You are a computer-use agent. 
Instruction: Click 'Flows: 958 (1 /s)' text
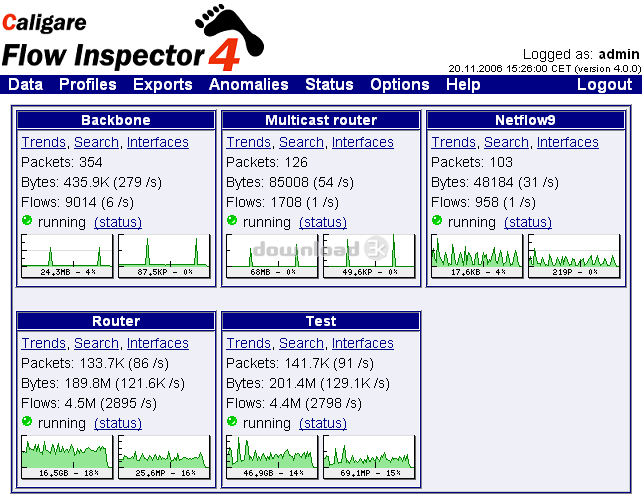tap(484, 202)
